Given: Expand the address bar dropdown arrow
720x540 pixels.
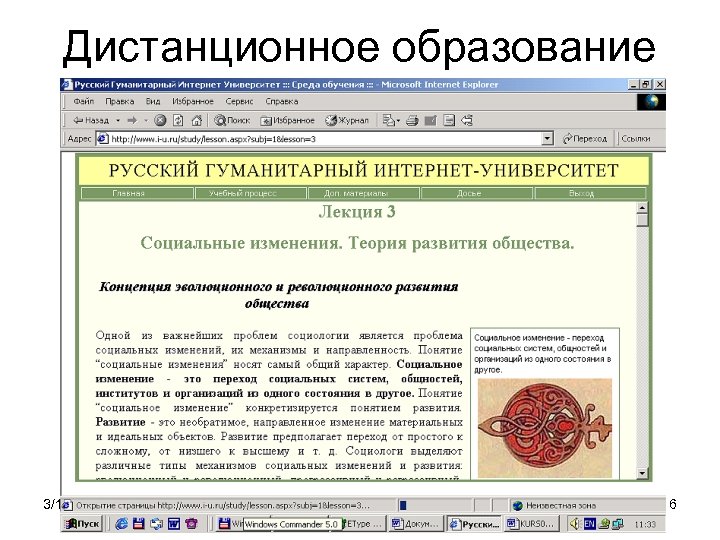Looking at the screenshot, I should pyautogui.click(x=547, y=139).
